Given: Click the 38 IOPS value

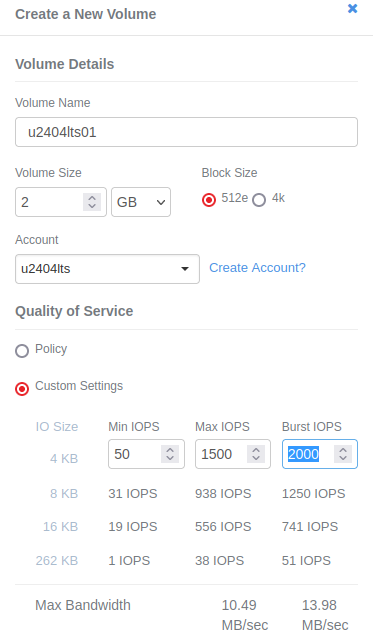Looking at the screenshot, I should [x=220, y=561].
